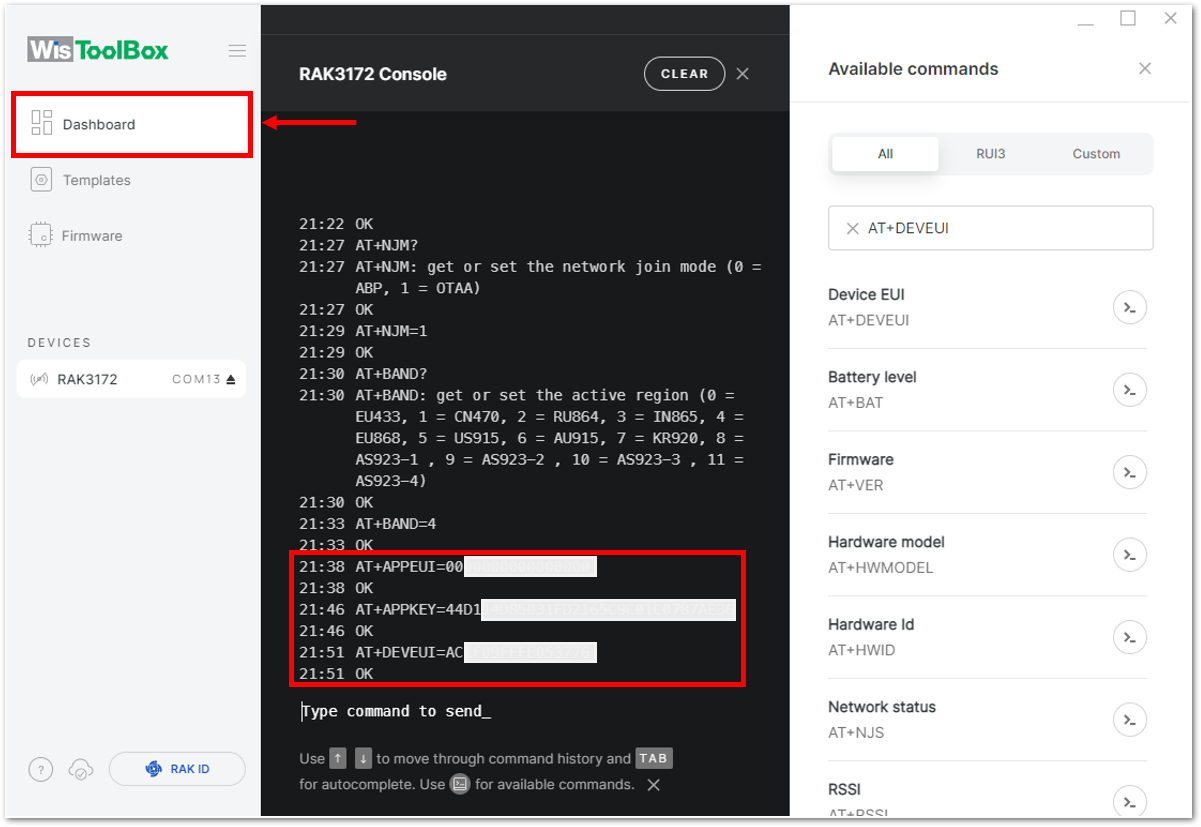Viewport: 1201px width, 827px height.
Task: Click the TAB autocomplete key hint
Action: [x=653, y=758]
